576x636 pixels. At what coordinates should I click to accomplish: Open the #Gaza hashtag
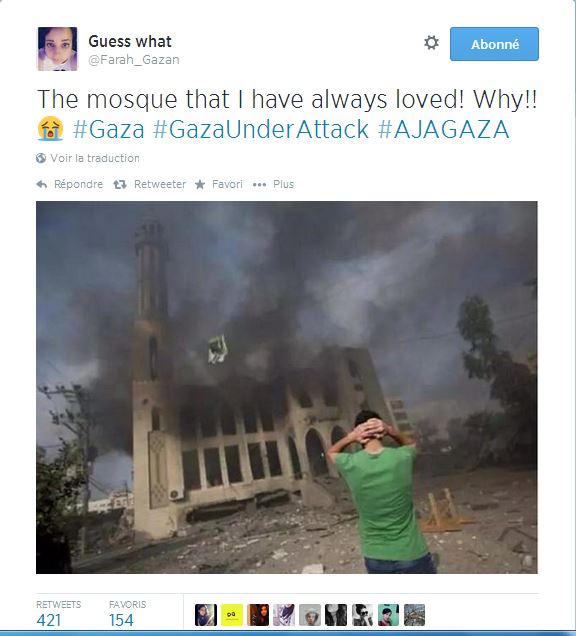[109, 129]
